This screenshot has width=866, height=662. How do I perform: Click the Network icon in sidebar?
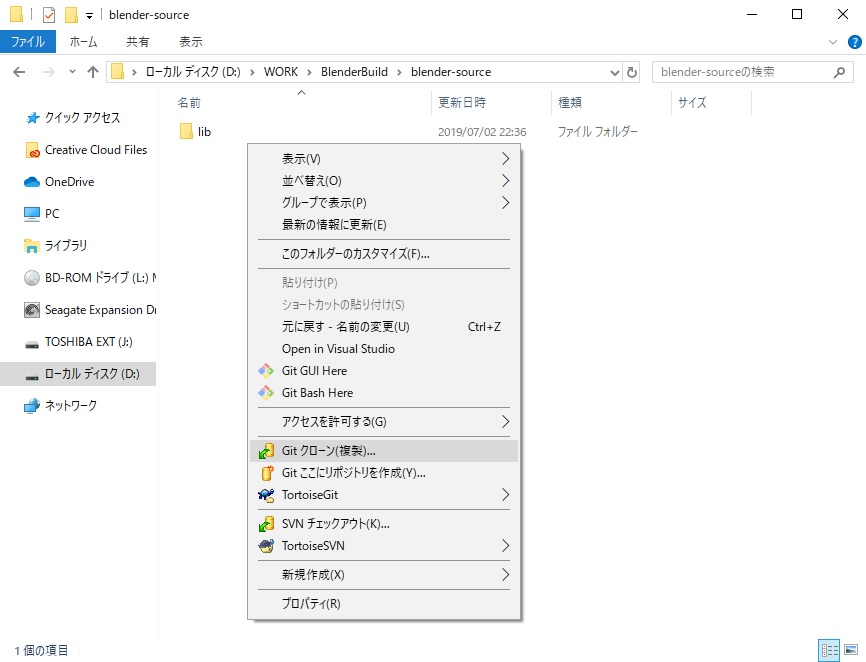point(32,406)
